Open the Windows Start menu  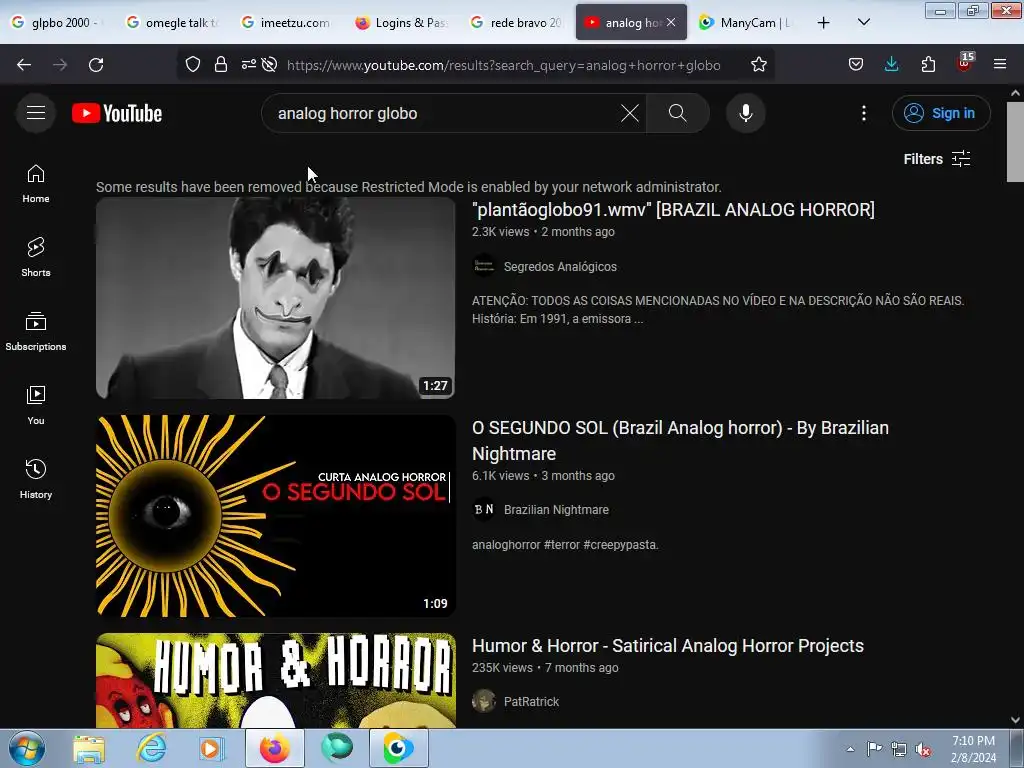(27, 748)
